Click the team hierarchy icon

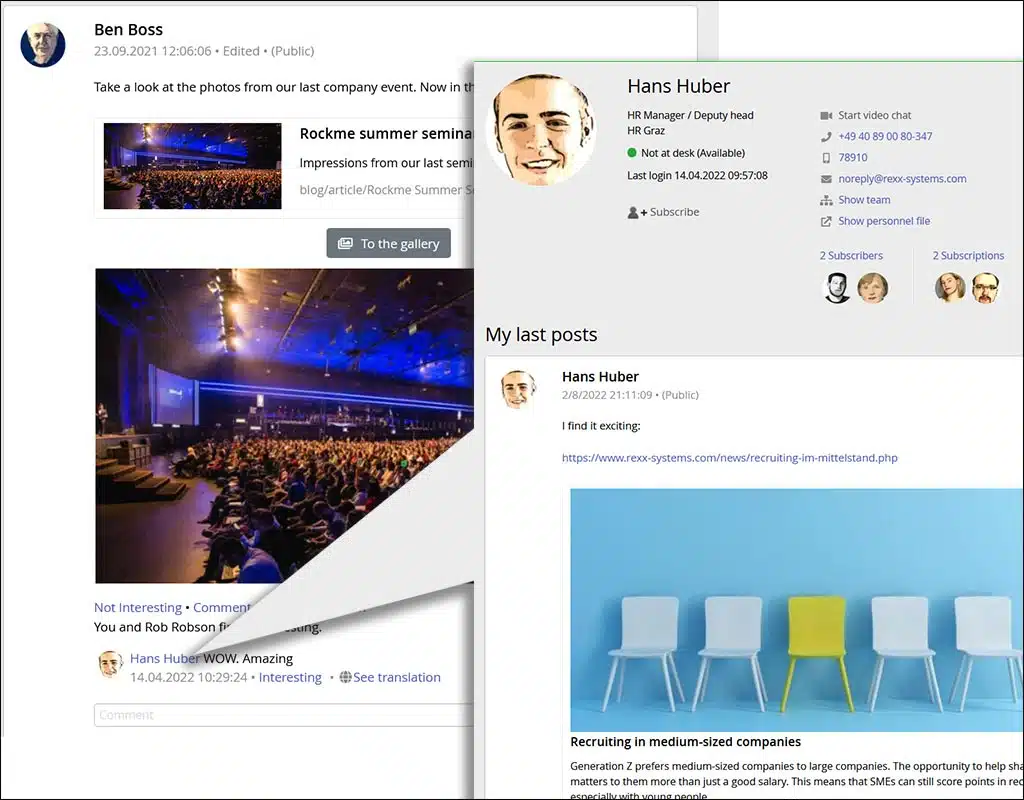click(826, 200)
